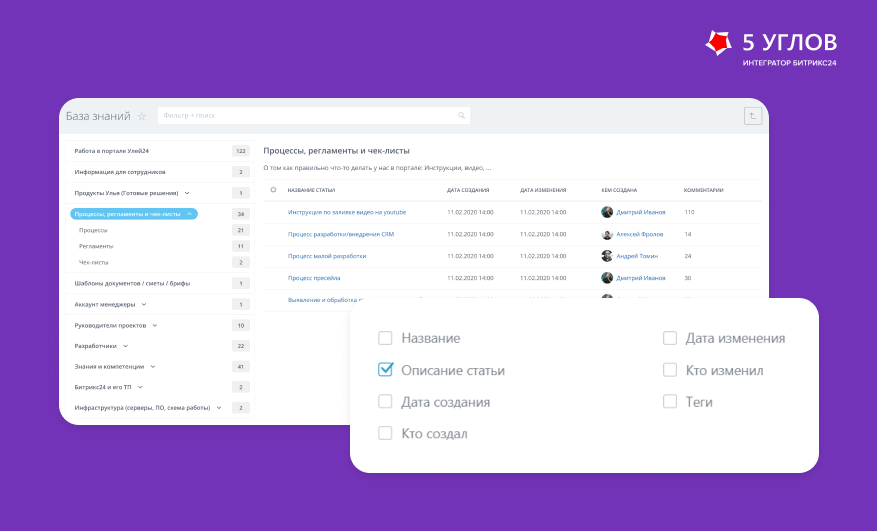Click Дмитрий Иванов avatar in youtube instruction row
The width and height of the screenshot is (877, 531).
[607, 212]
